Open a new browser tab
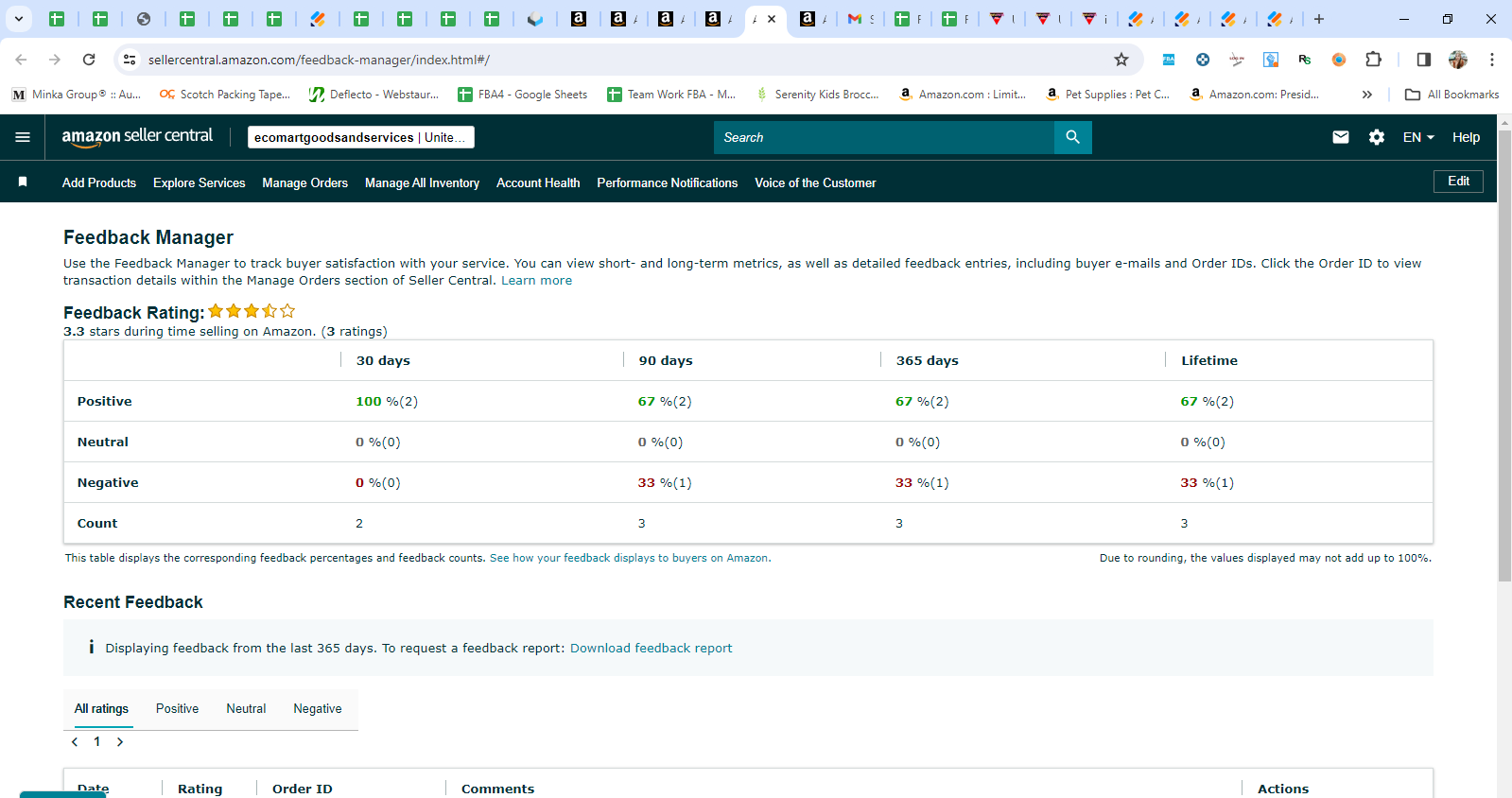 tap(1319, 19)
